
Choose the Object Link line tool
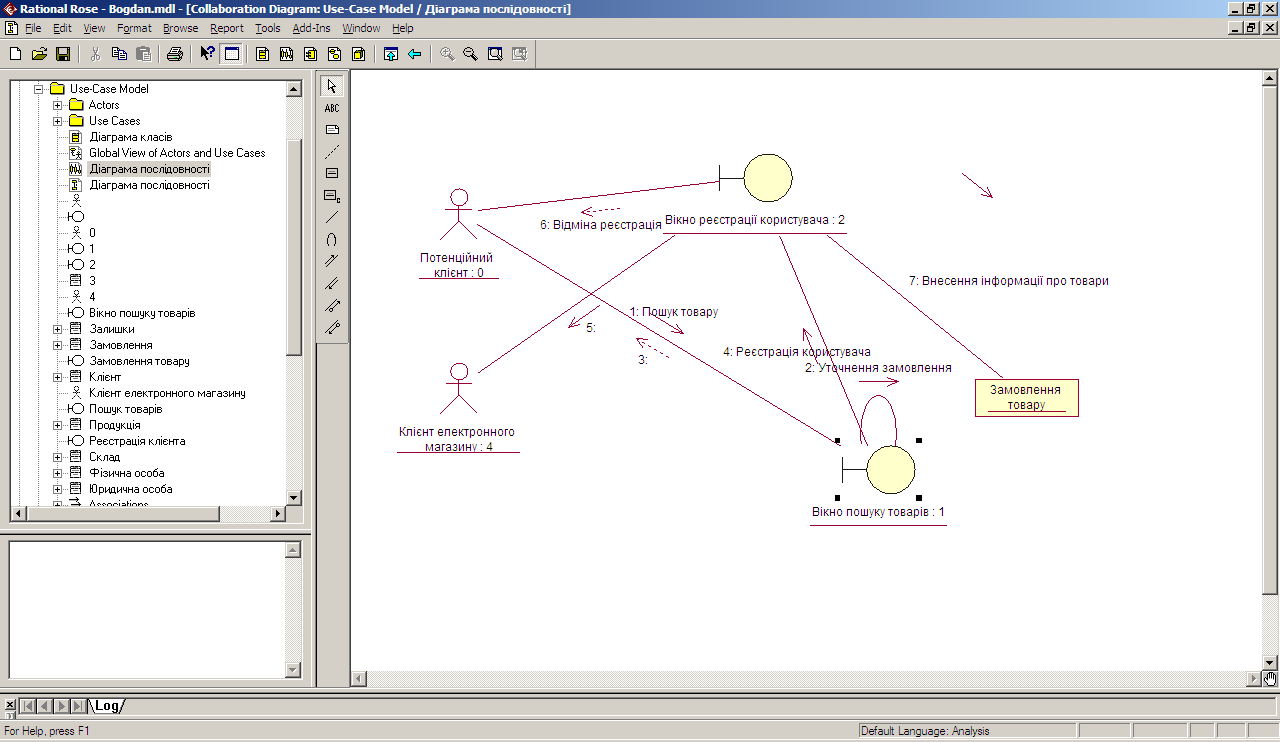[332, 217]
